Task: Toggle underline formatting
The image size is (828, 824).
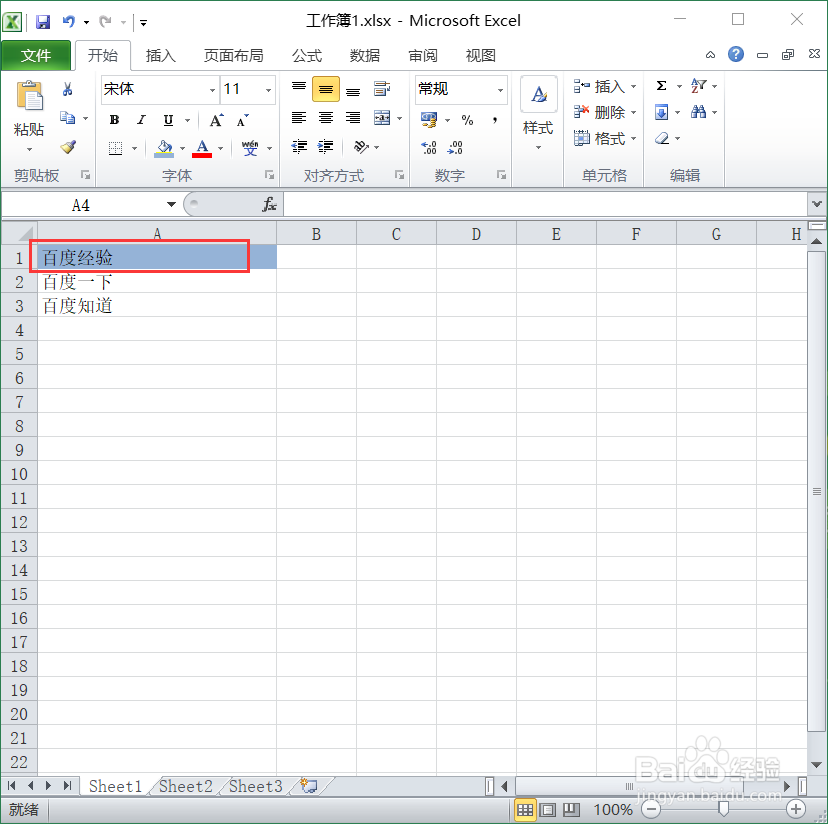Action: 168,120
